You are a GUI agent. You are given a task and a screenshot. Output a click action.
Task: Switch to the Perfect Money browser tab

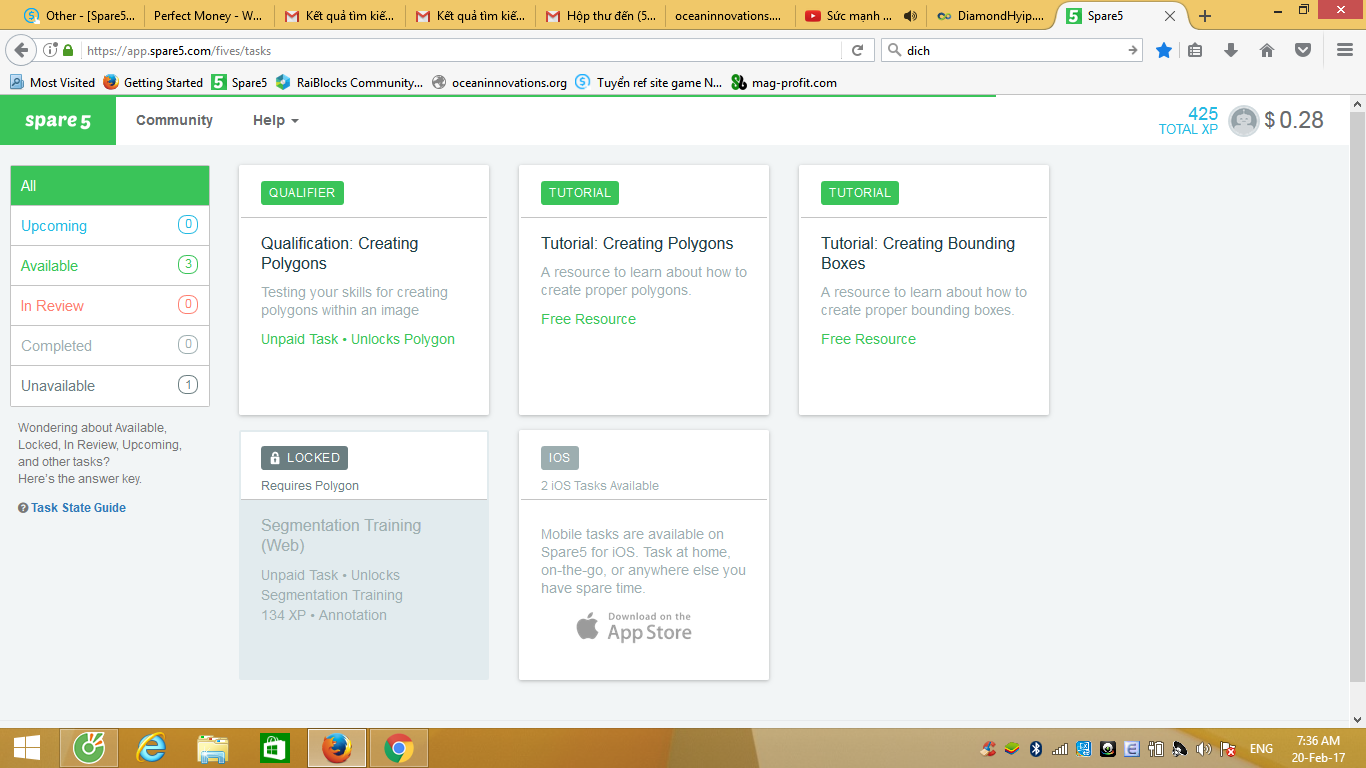[x=208, y=16]
